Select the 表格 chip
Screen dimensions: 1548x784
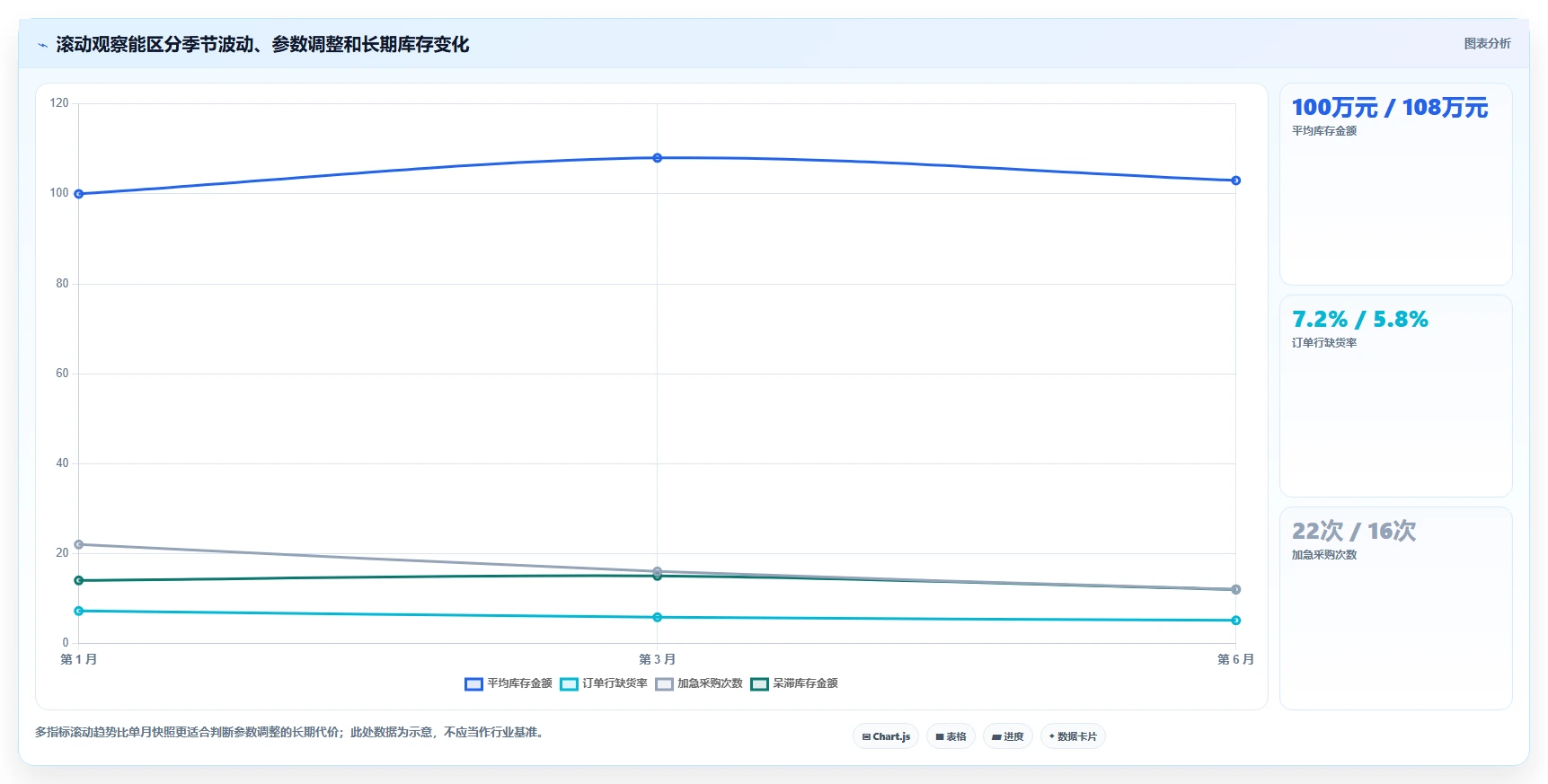pyautogui.click(x=951, y=736)
